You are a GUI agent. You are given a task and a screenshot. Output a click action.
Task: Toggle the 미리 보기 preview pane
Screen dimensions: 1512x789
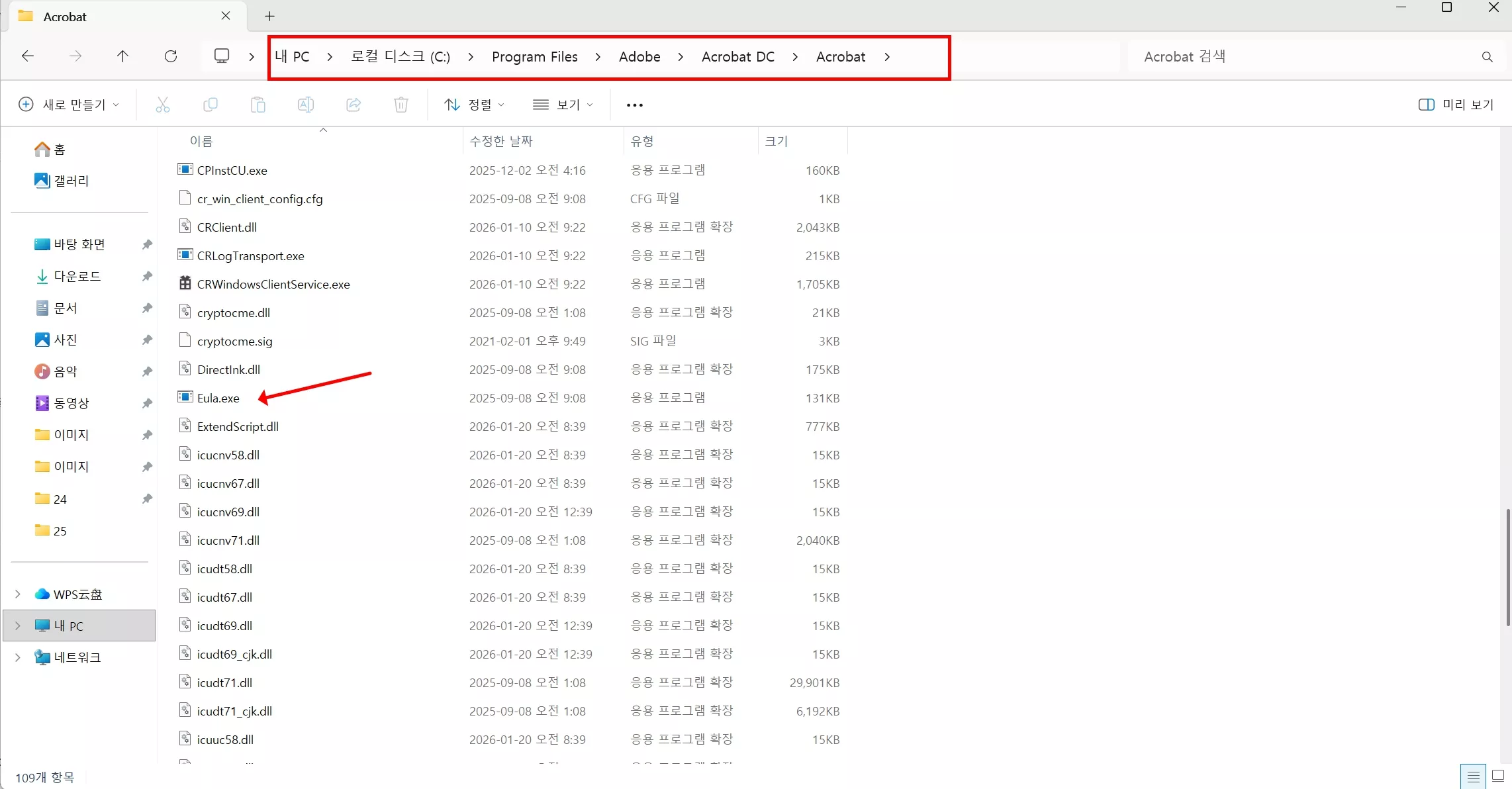pos(1456,105)
